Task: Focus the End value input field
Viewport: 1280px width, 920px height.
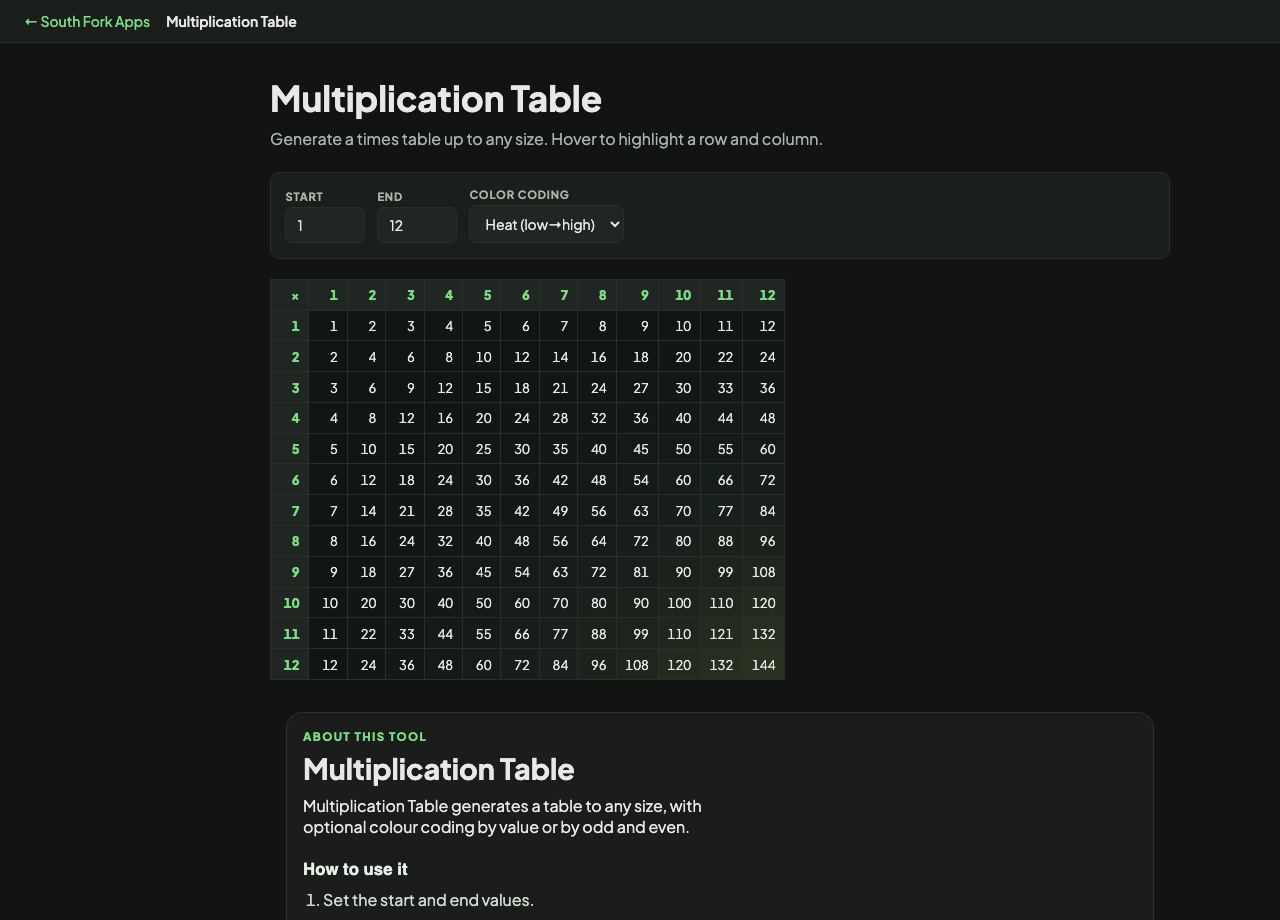Action: coord(417,225)
